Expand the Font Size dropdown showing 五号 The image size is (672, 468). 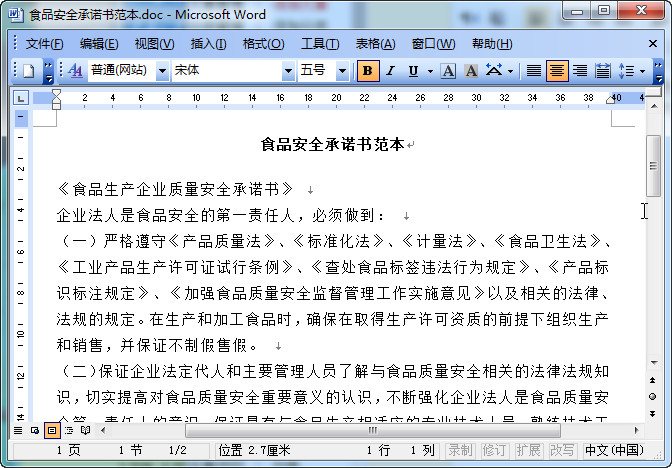pos(342,71)
